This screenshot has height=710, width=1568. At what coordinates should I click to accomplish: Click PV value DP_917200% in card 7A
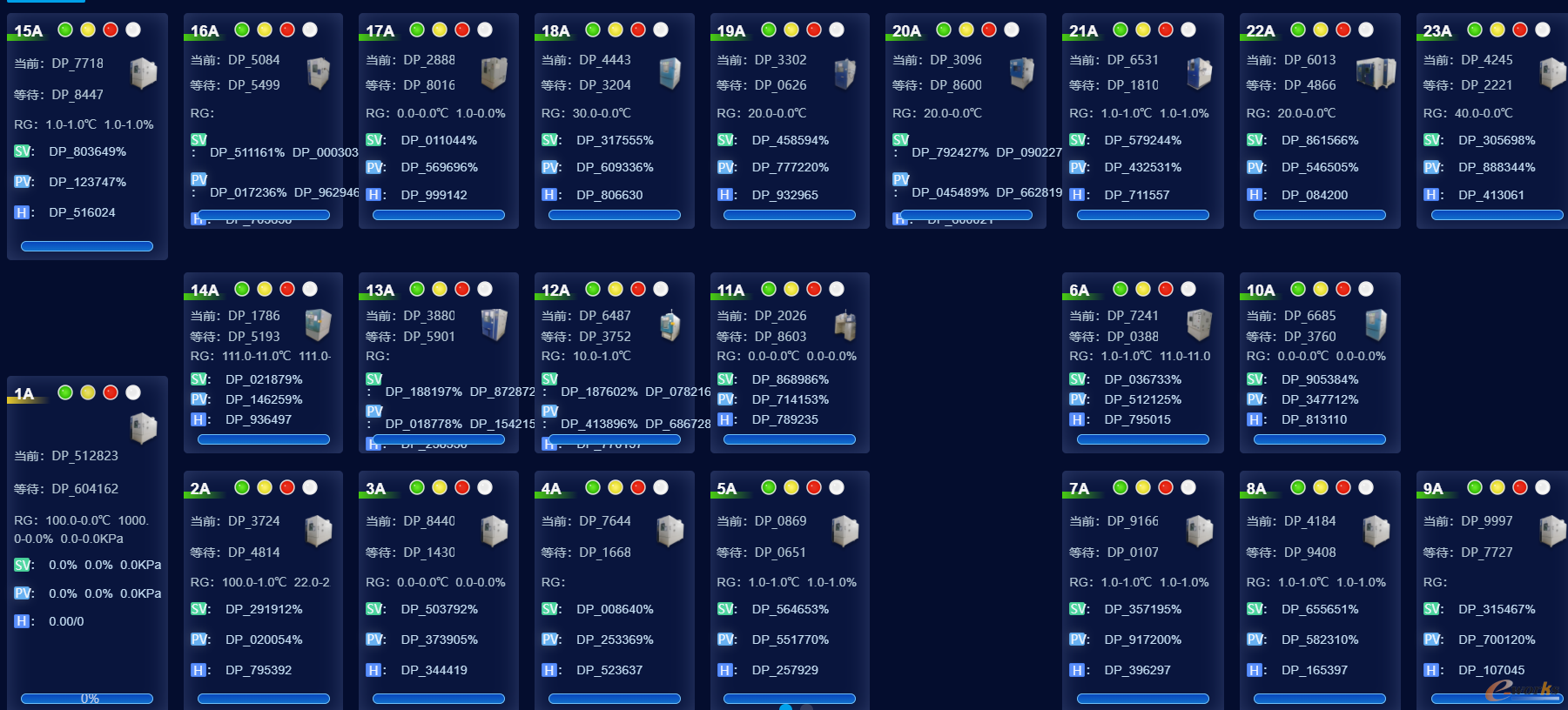coord(1143,640)
